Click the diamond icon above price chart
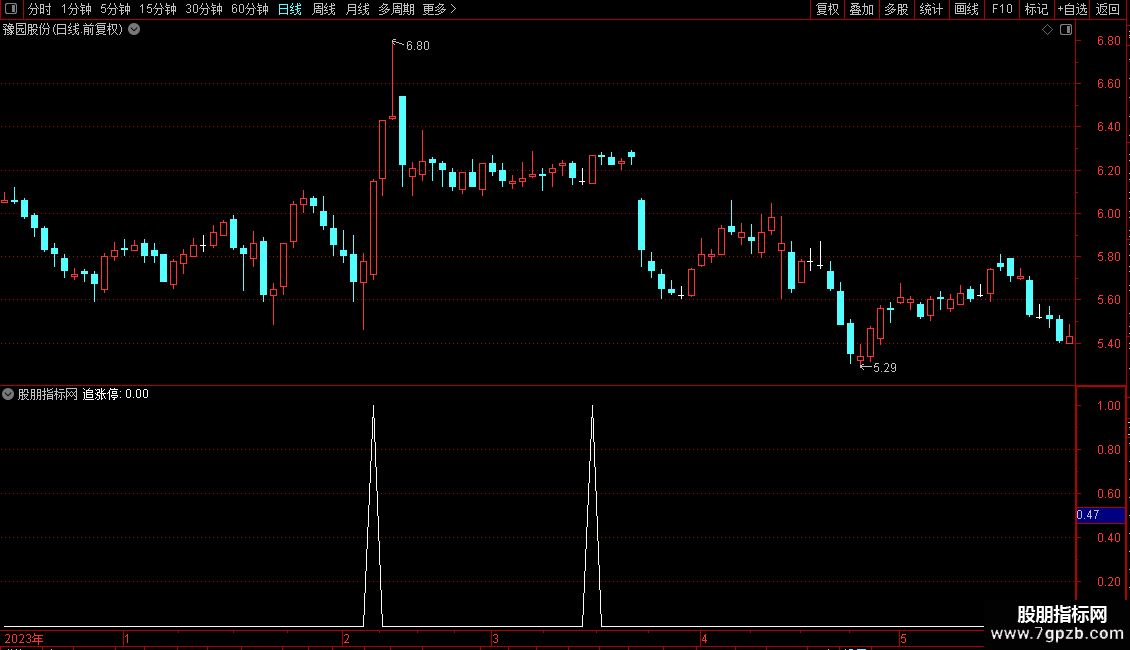Image resolution: width=1130 pixels, height=650 pixels. [x=1047, y=30]
